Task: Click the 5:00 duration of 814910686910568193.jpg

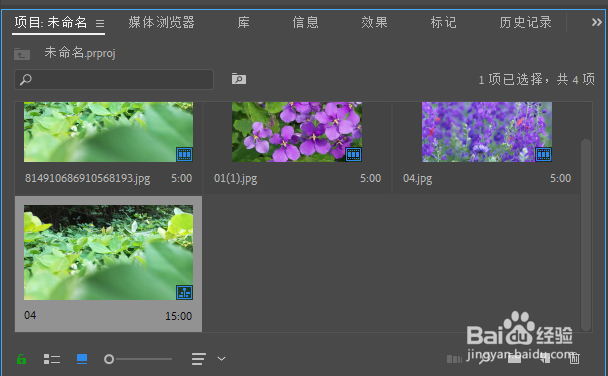Action: [x=181, y=178]
